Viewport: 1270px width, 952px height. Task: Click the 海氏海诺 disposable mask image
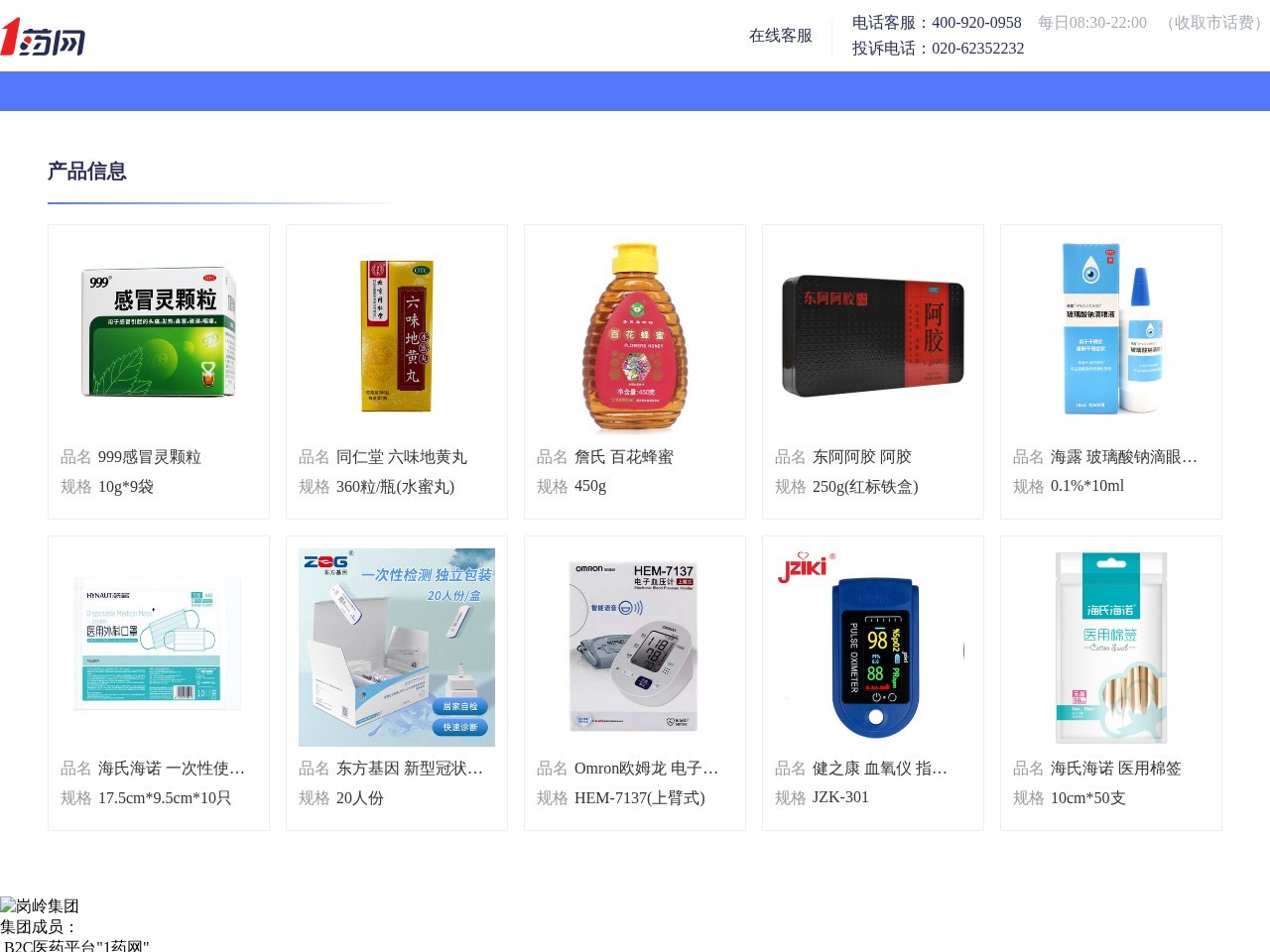click(x=159, y=647)
